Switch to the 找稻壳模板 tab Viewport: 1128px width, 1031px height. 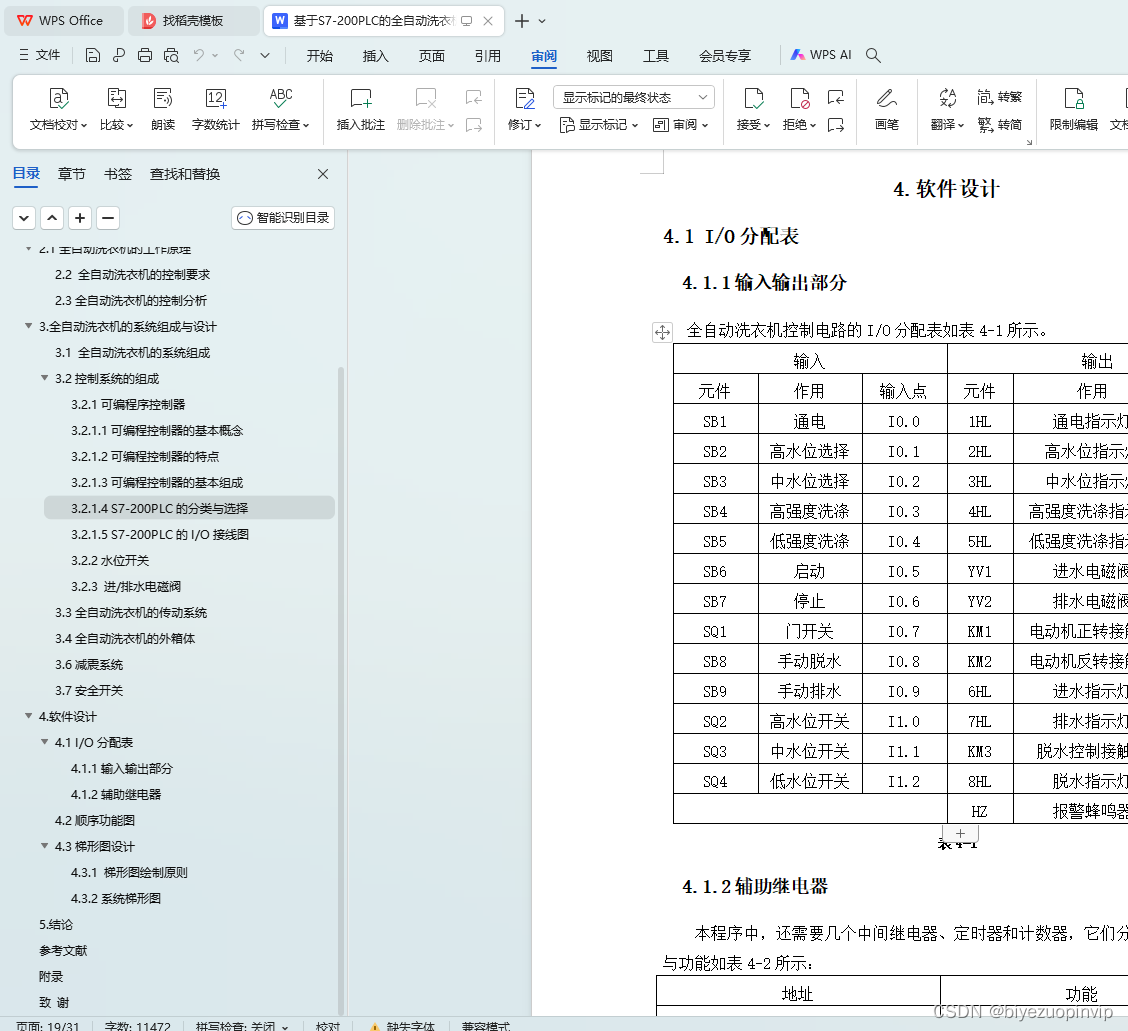pos(193,21)
